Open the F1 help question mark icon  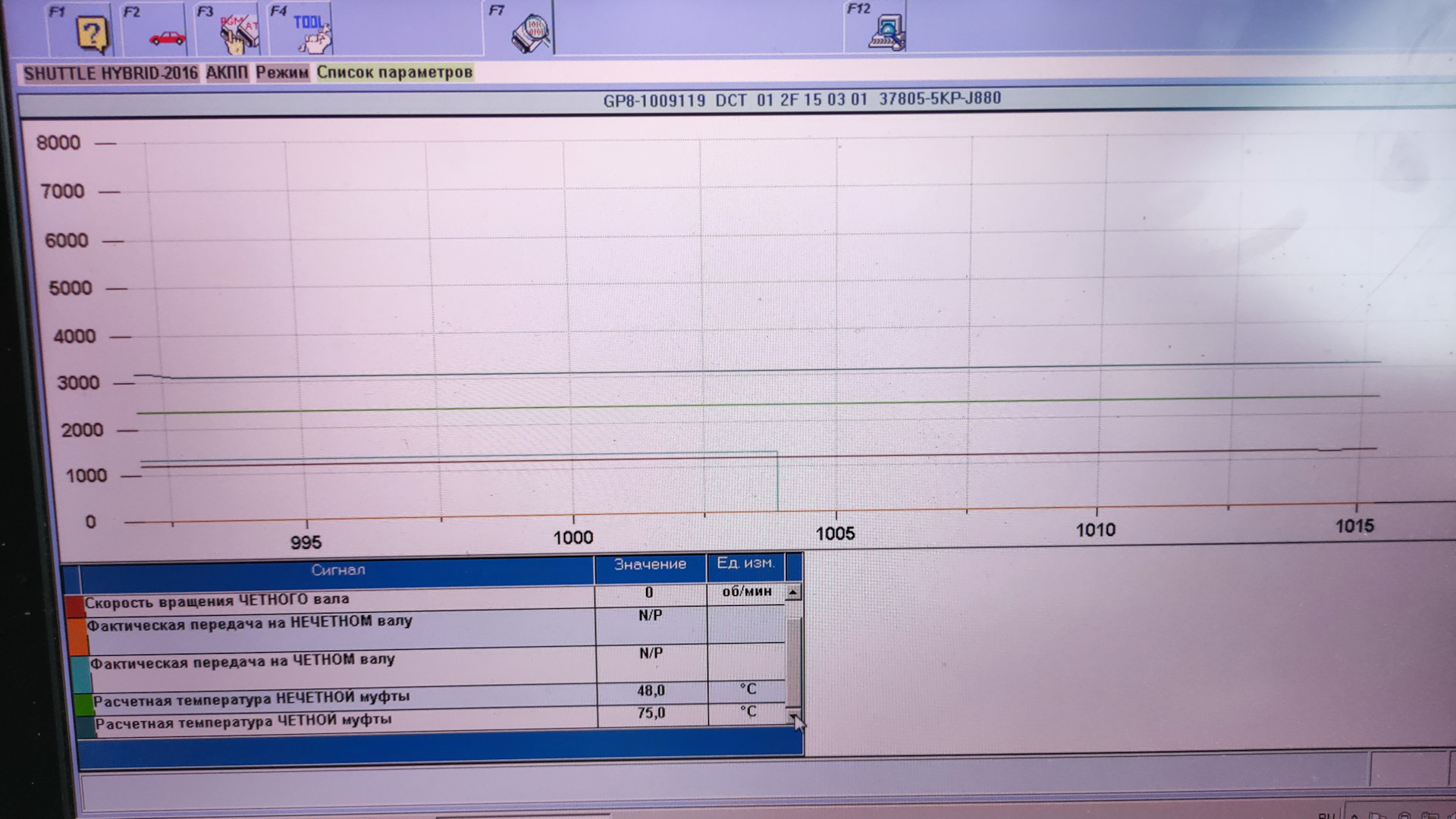[x=93, y=35]
